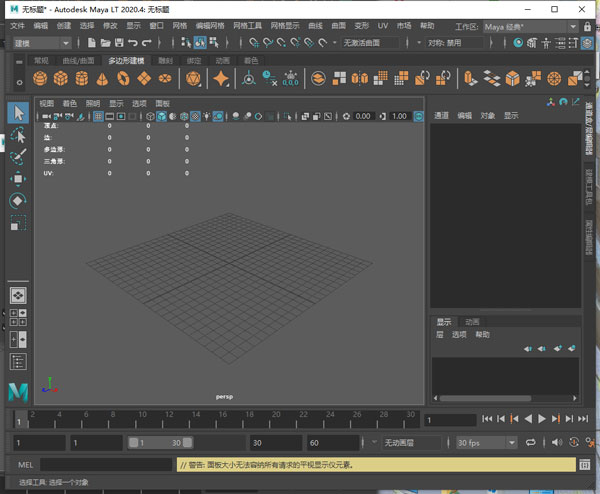Toggle resolution gate display

click(x=121, y=116)
